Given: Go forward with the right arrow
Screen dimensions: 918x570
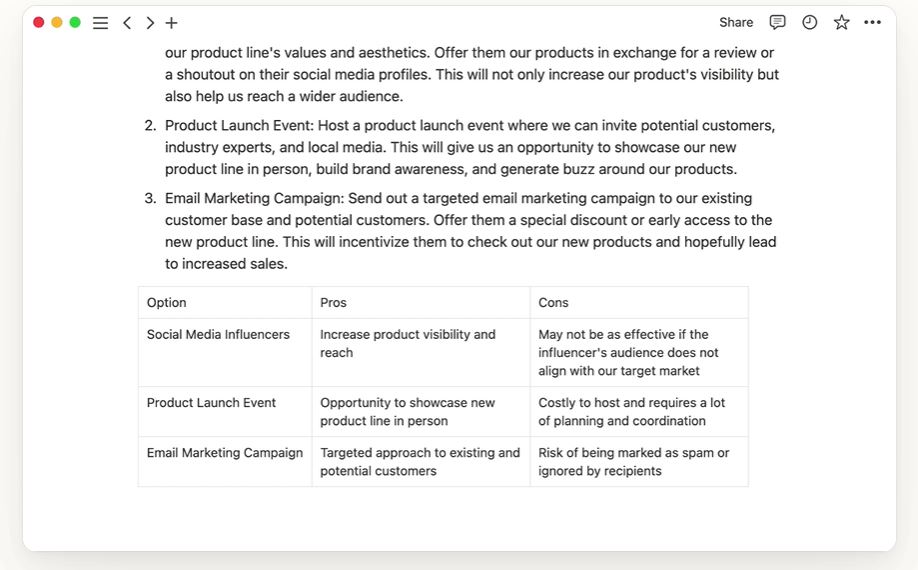Looking at the screenshot, I should pos(150,23).
